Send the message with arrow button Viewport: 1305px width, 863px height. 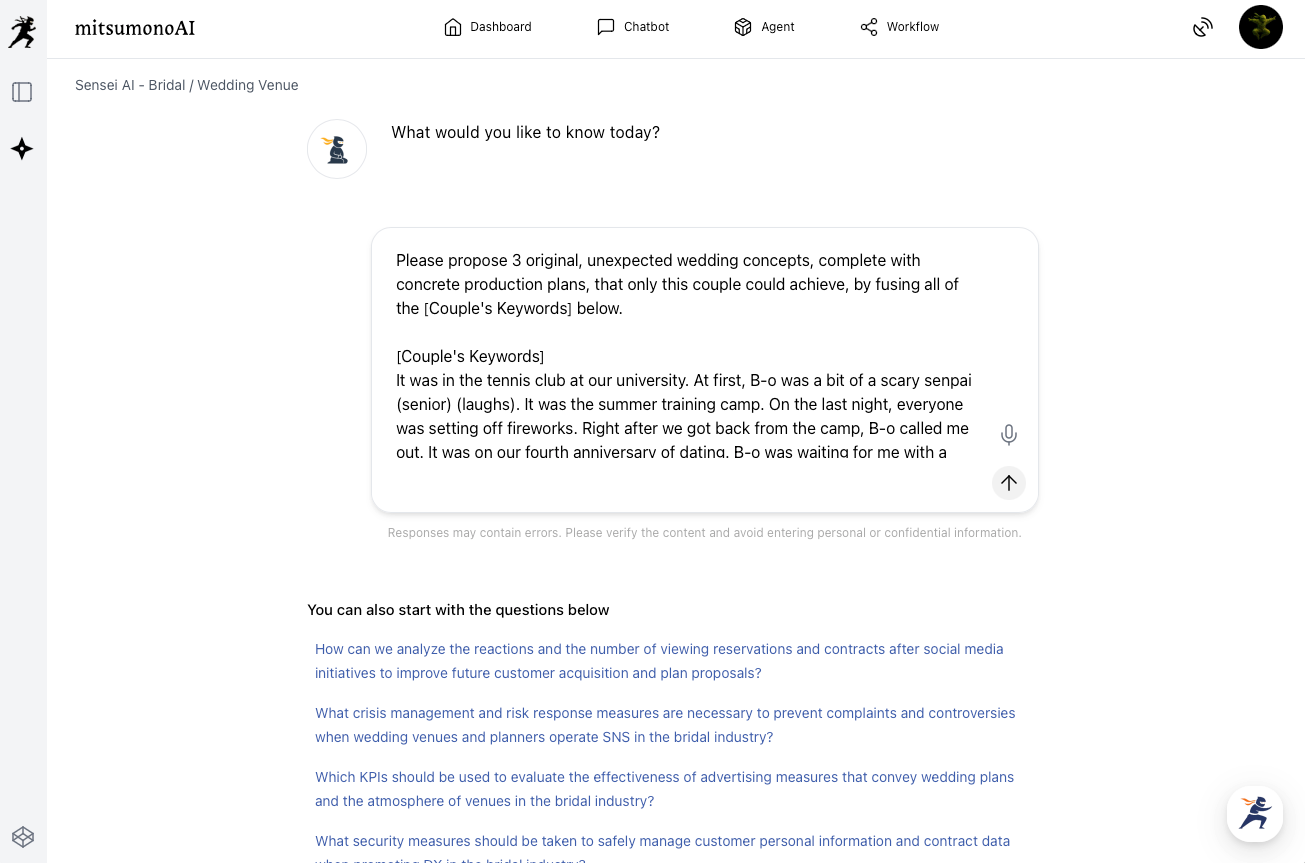click(1009, 483)
